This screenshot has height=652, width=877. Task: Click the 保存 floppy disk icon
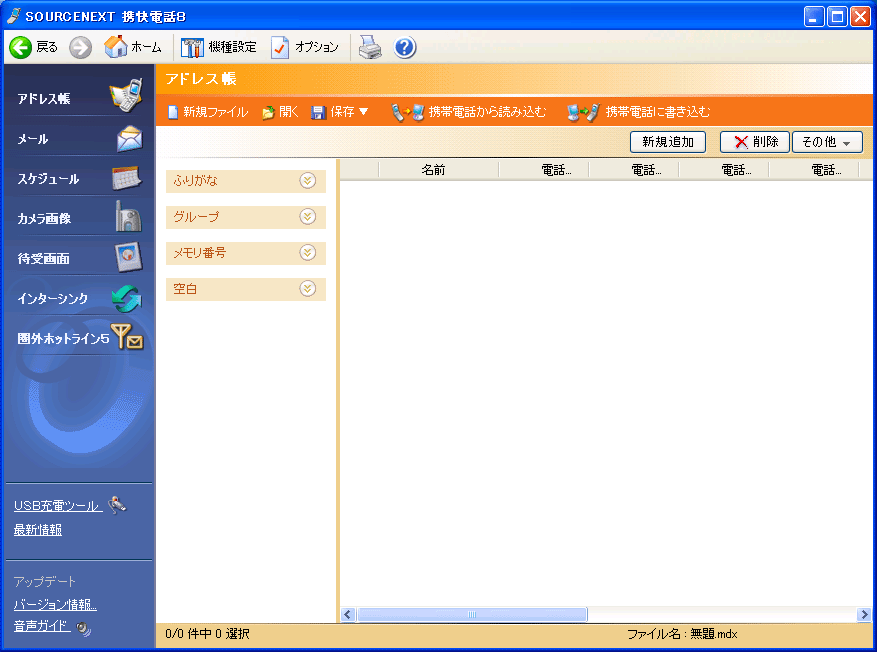(x=318, y=113)
